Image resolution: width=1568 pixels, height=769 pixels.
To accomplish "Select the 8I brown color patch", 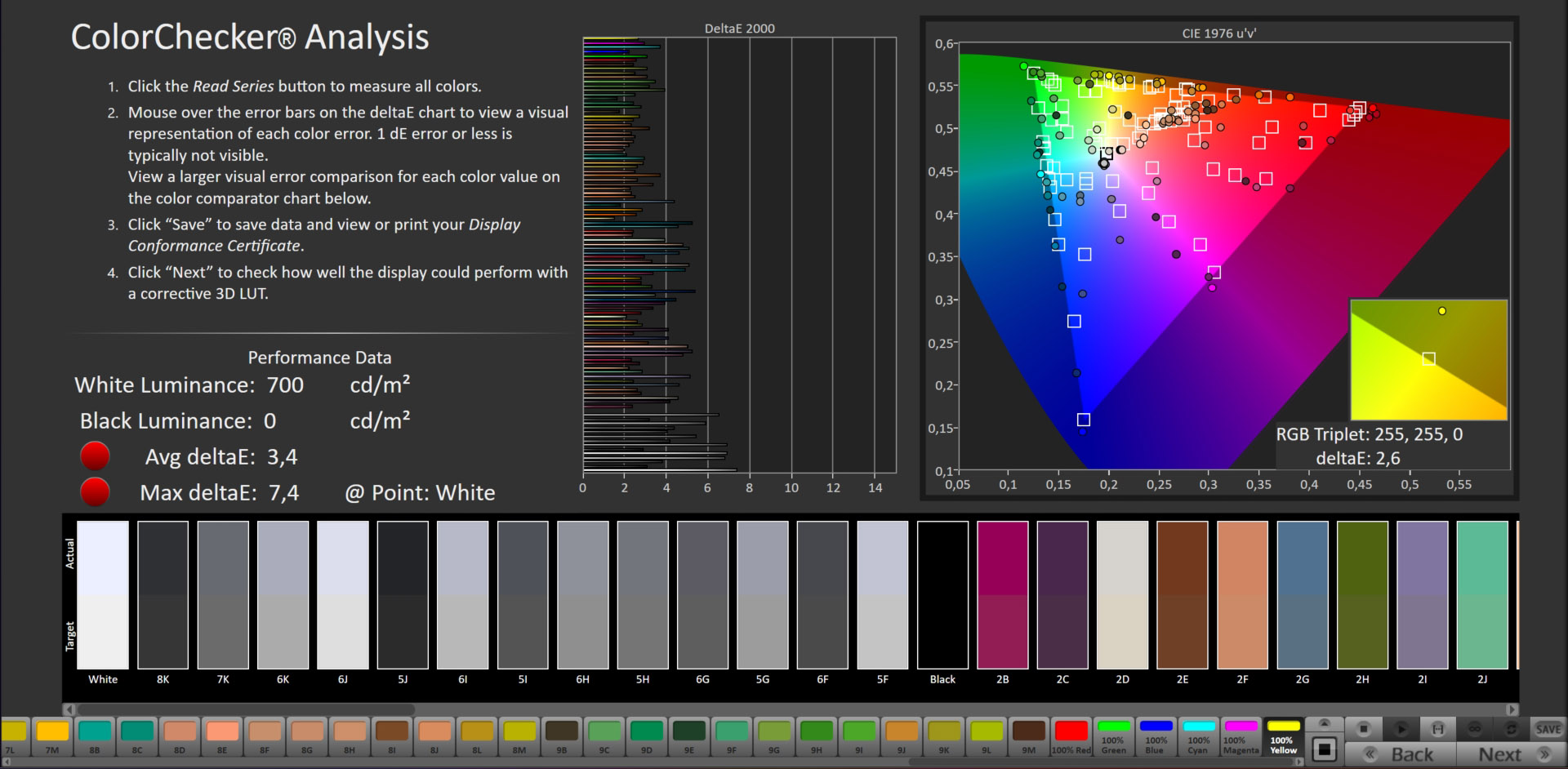I will pyautogui.click(x=391, y=736).
